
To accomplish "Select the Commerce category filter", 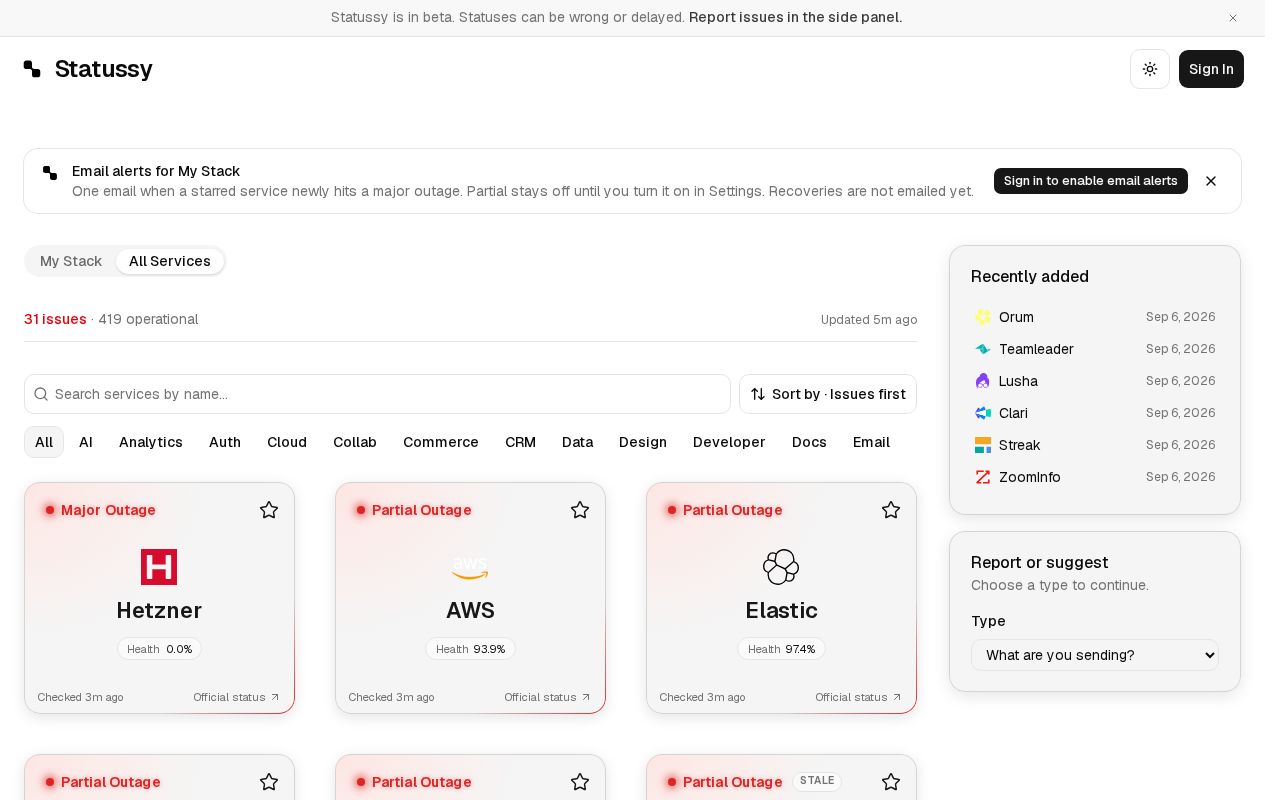I will [441, 442].
